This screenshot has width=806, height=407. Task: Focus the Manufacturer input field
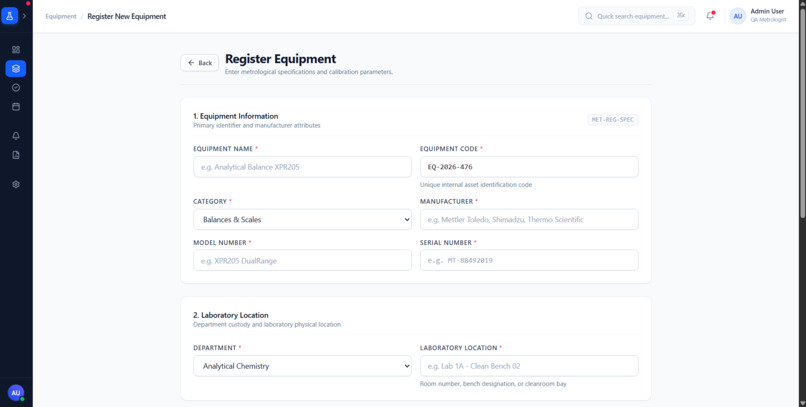(529, 219)
